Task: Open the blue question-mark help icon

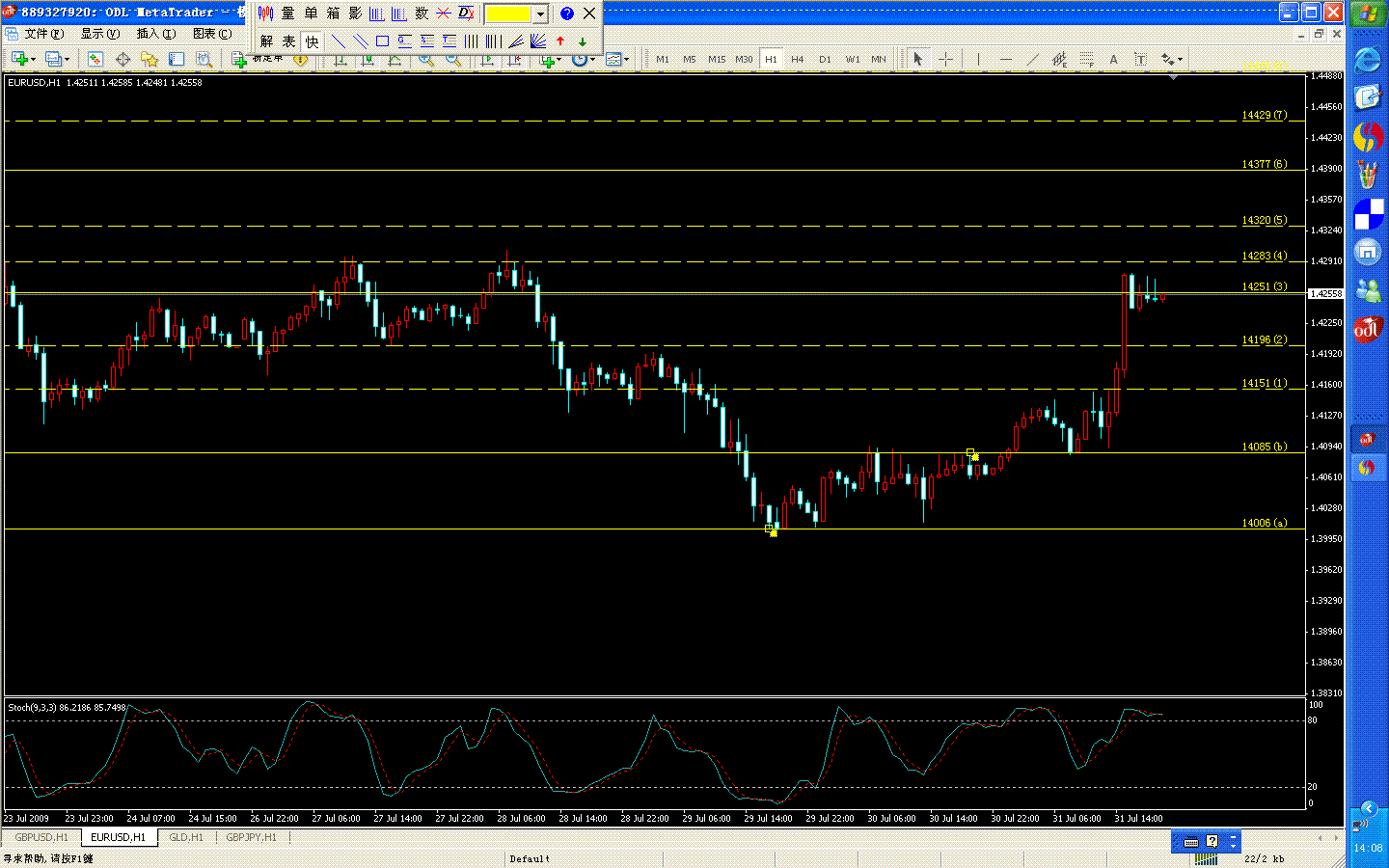Action: [567, 14]
